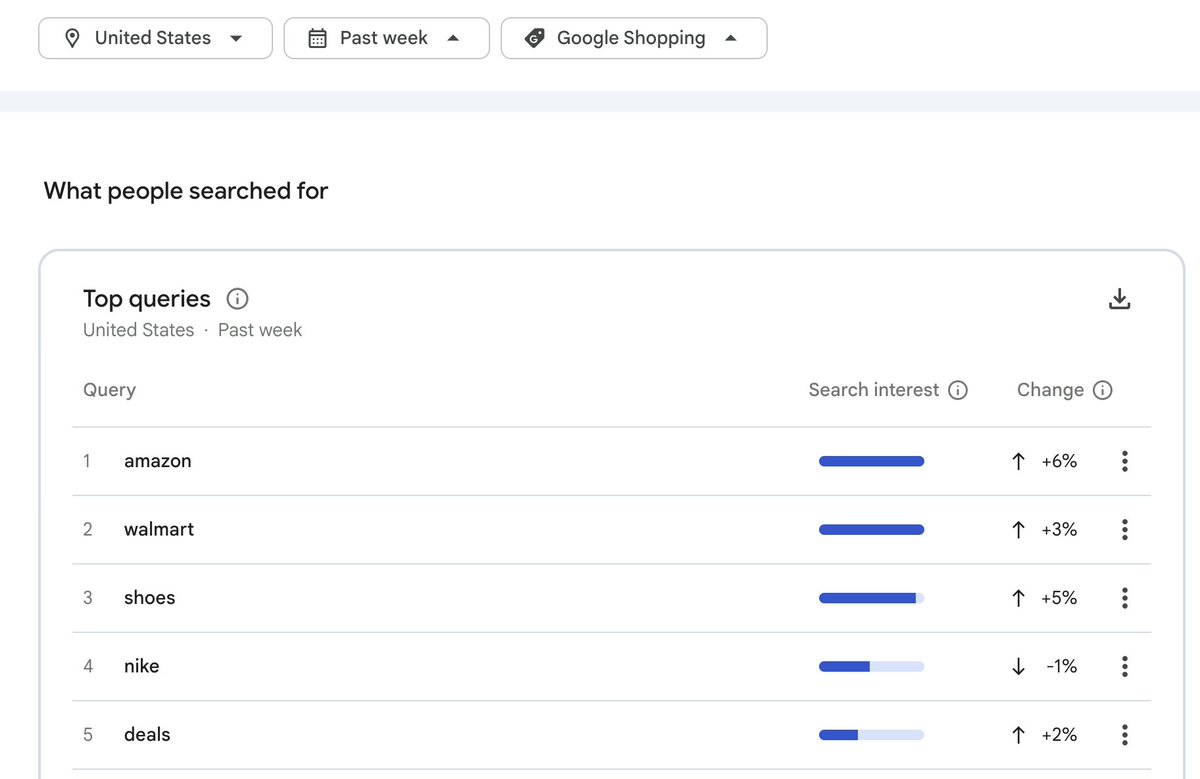Screen dimensions: 1200x779
Task: Click the What people searched for heading
Action: tap(186, 190)
